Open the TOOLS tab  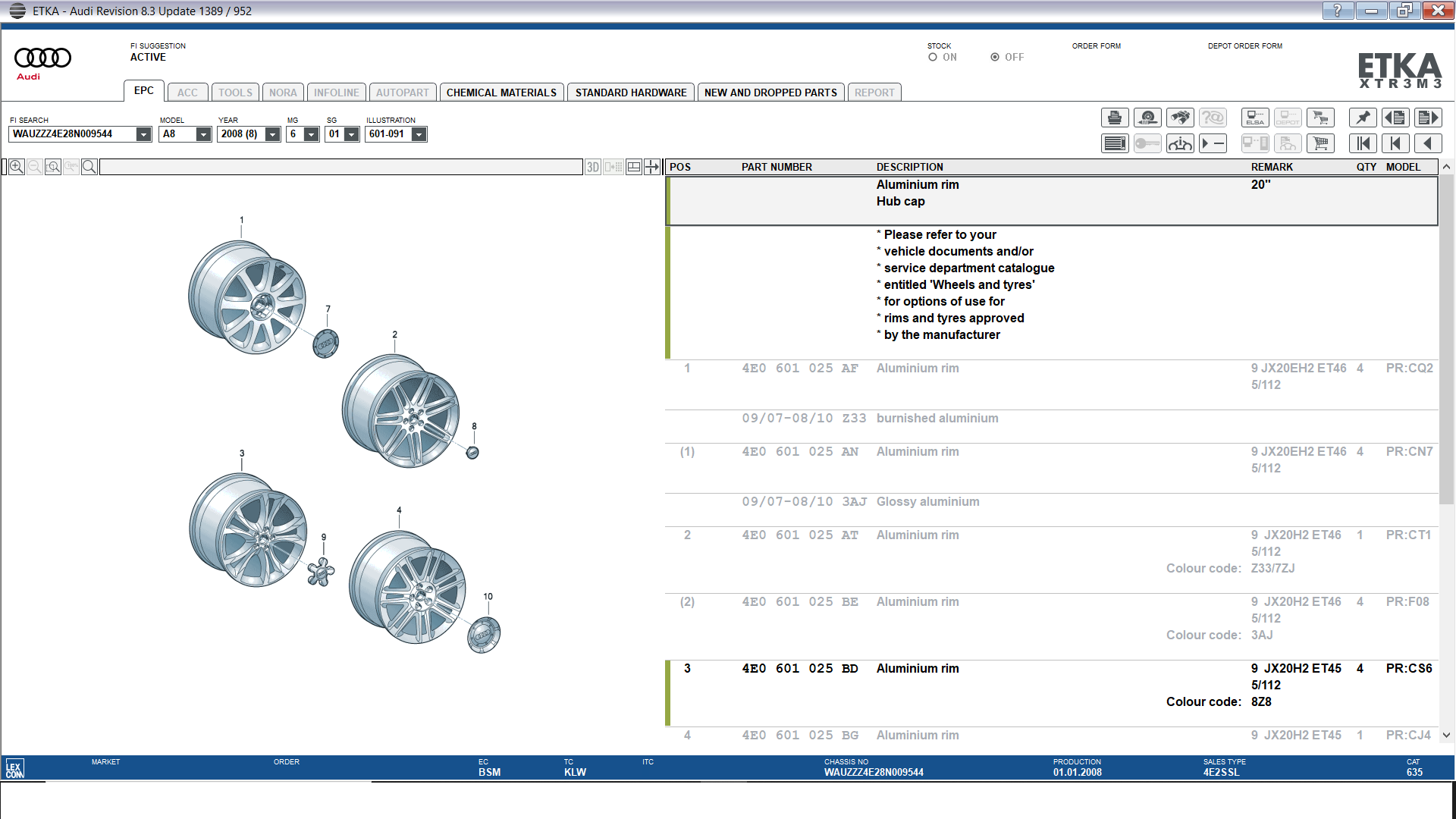tap(235, 93)
